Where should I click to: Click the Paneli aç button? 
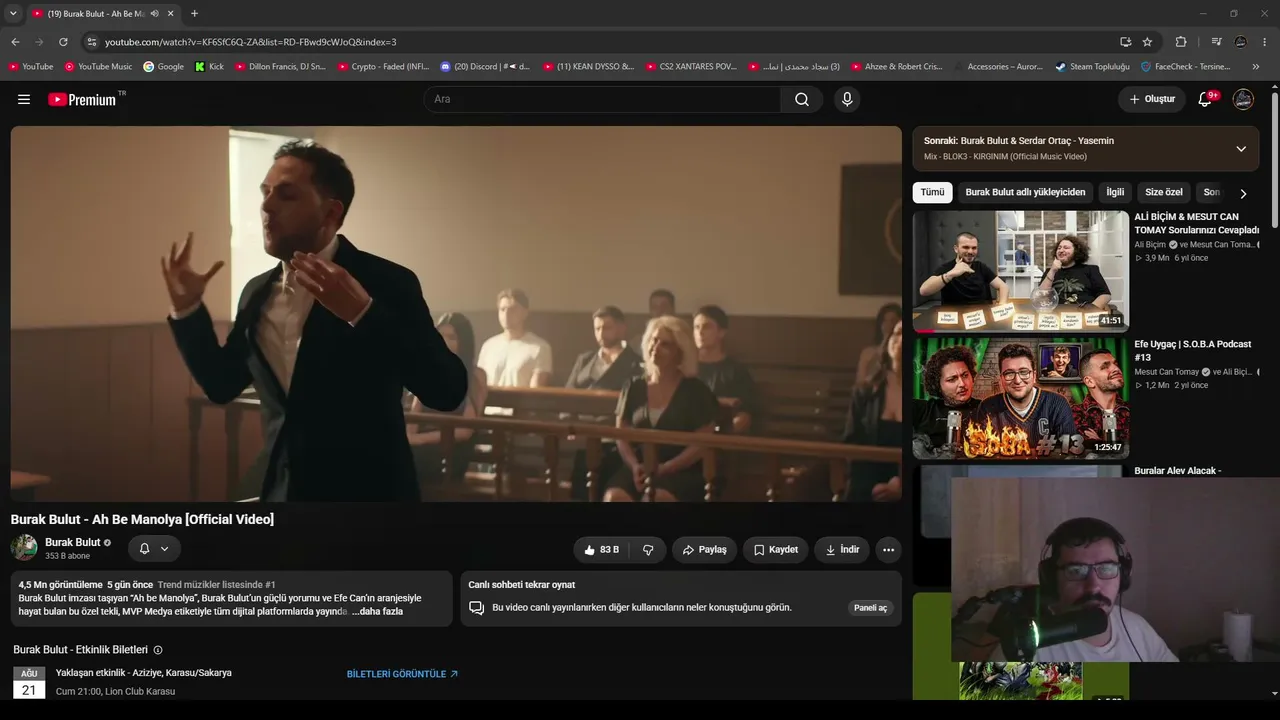click(870, 608)
